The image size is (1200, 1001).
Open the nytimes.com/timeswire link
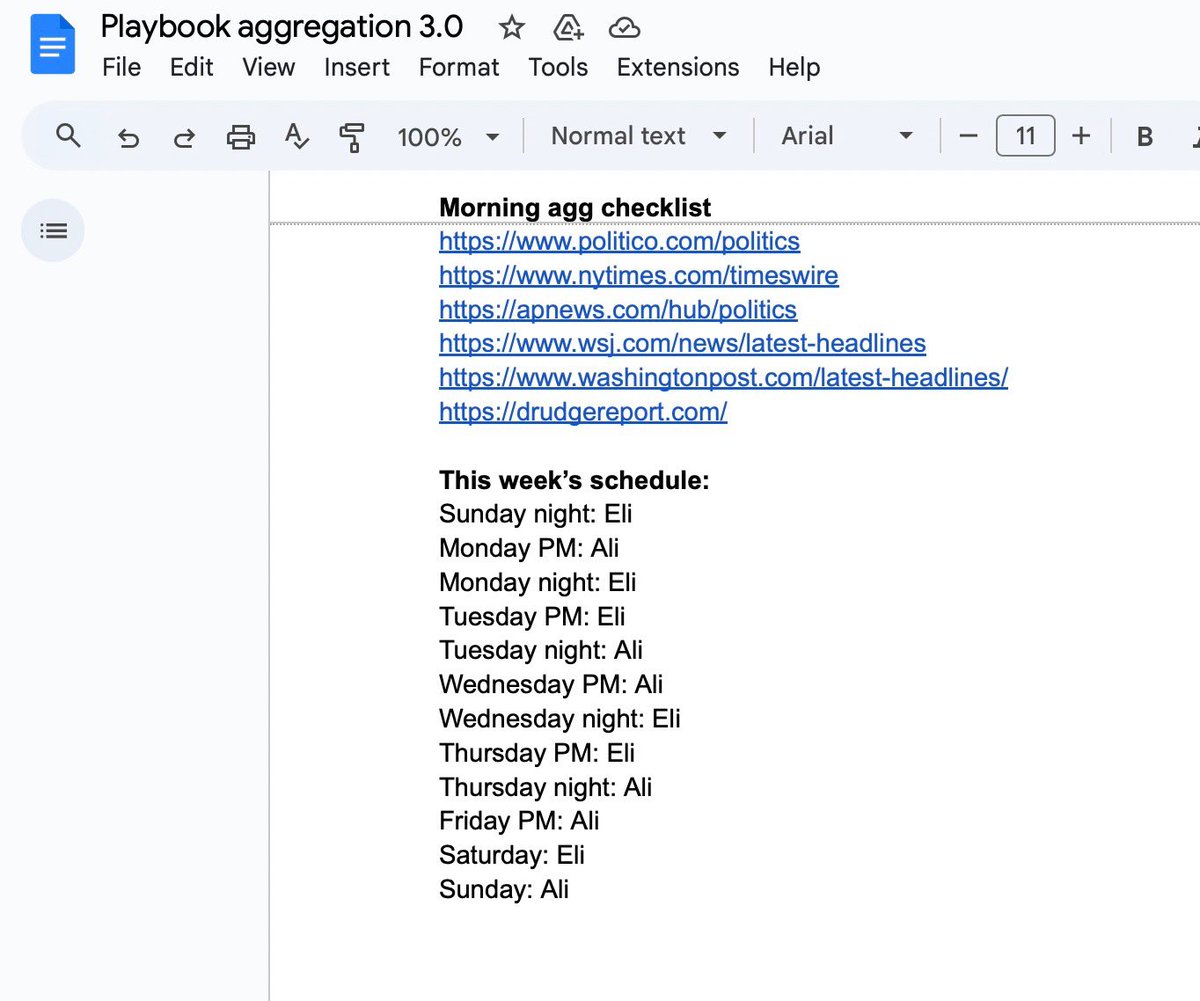point(638,275)
